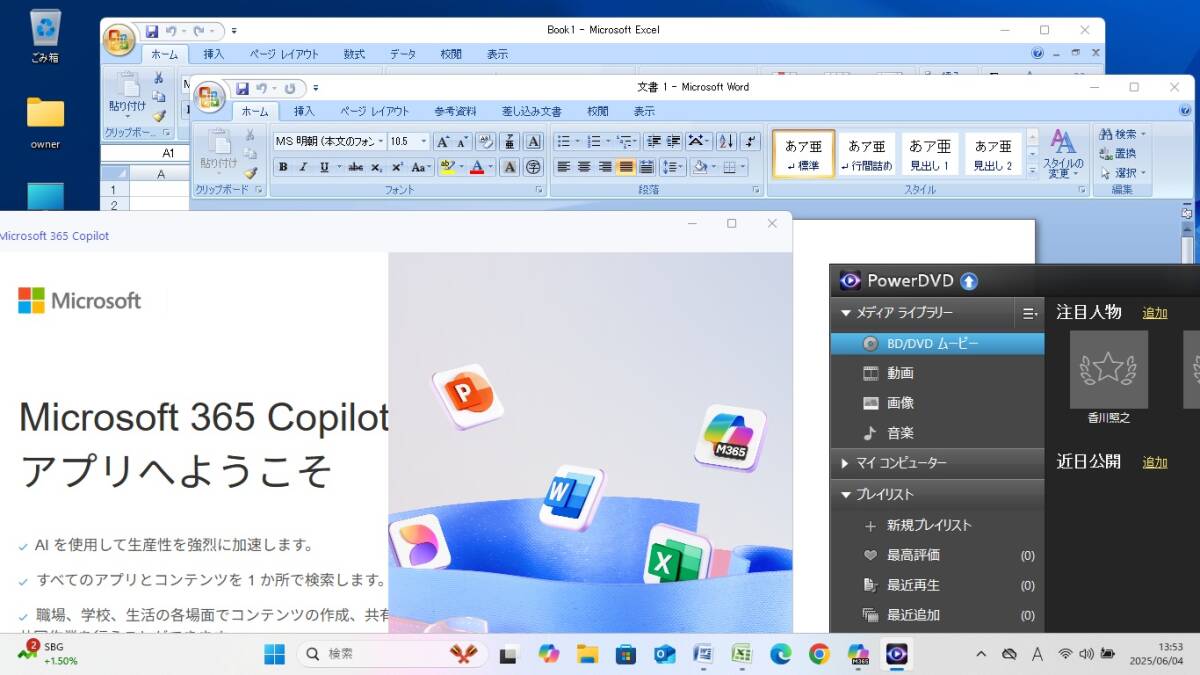Toggle italic formatting in Word
Screen dimensions: 1200x675
coord(303,167)
